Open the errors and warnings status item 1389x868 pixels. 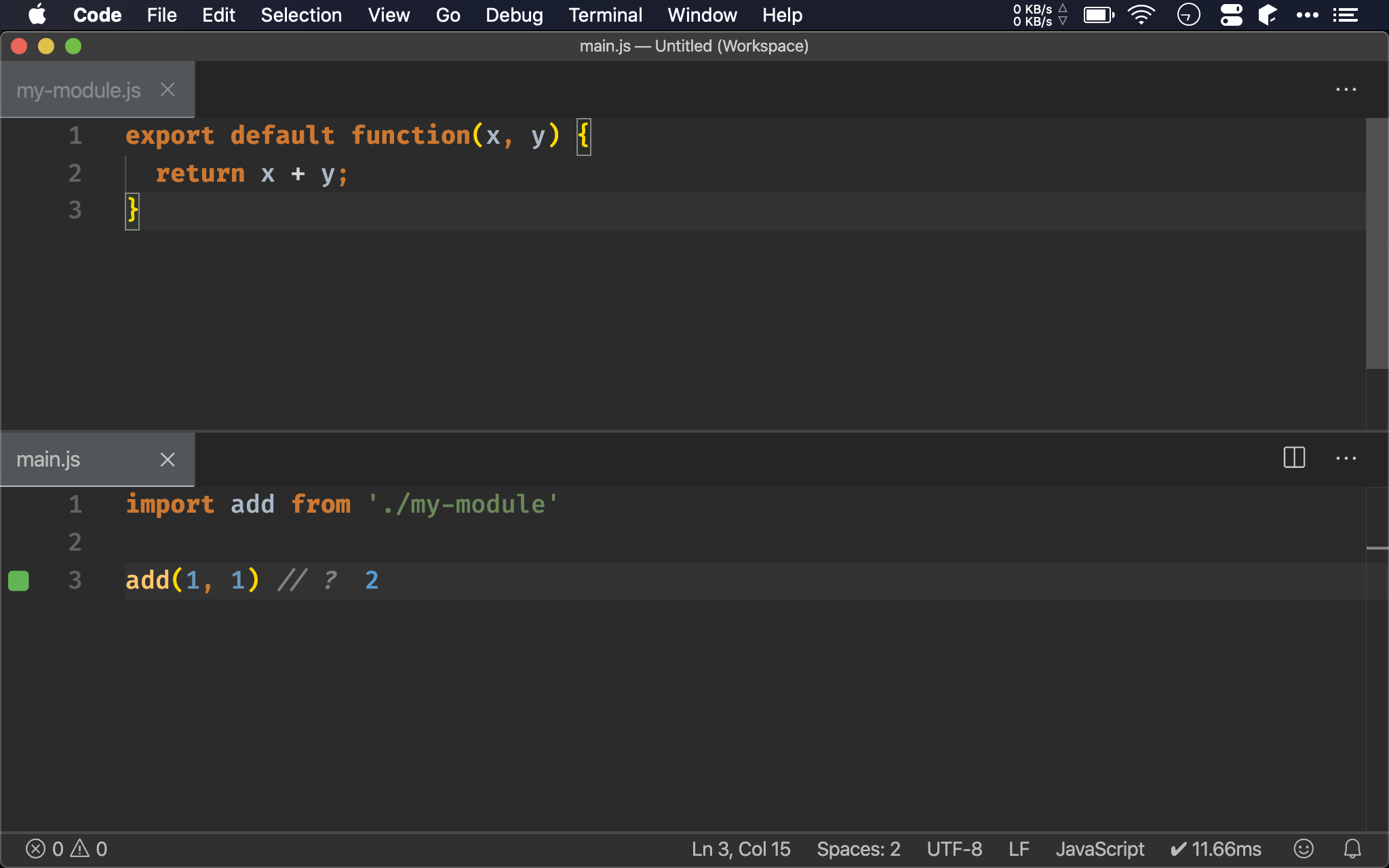coord(66,849)
